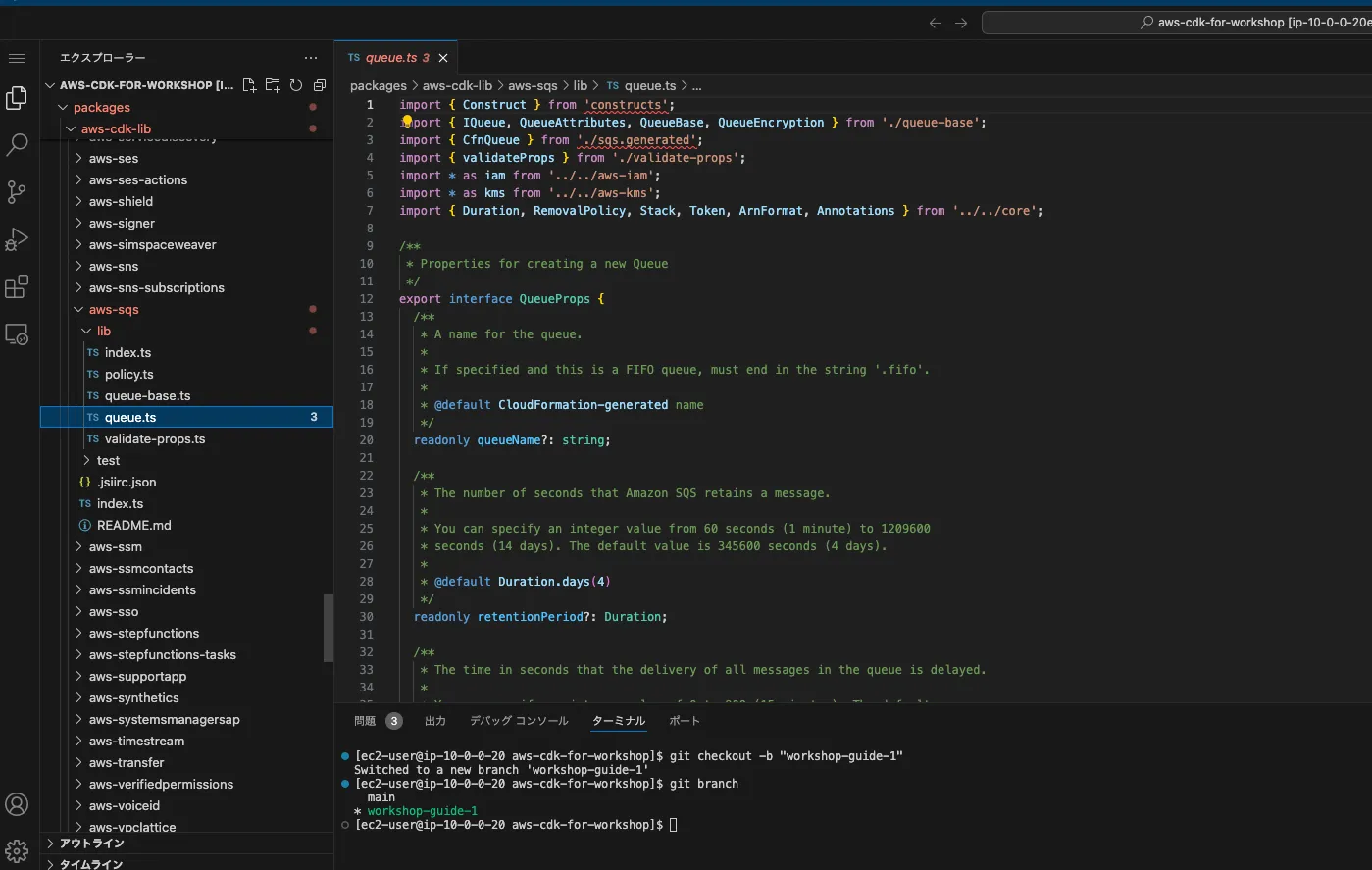Viewport: 1372px width, 870px height.
Task: Open the hamburger application menu
Action: coord(17,58)
